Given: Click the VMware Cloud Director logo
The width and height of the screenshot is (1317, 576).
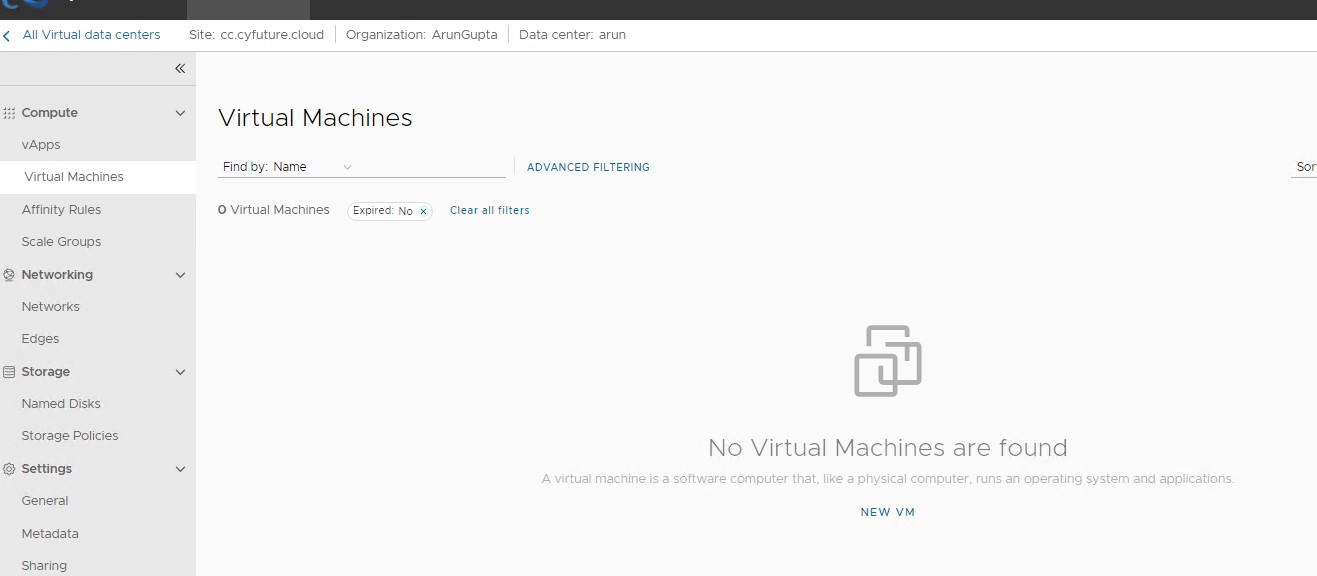Looking at the screenshot, I should click(x=27, y=5).
